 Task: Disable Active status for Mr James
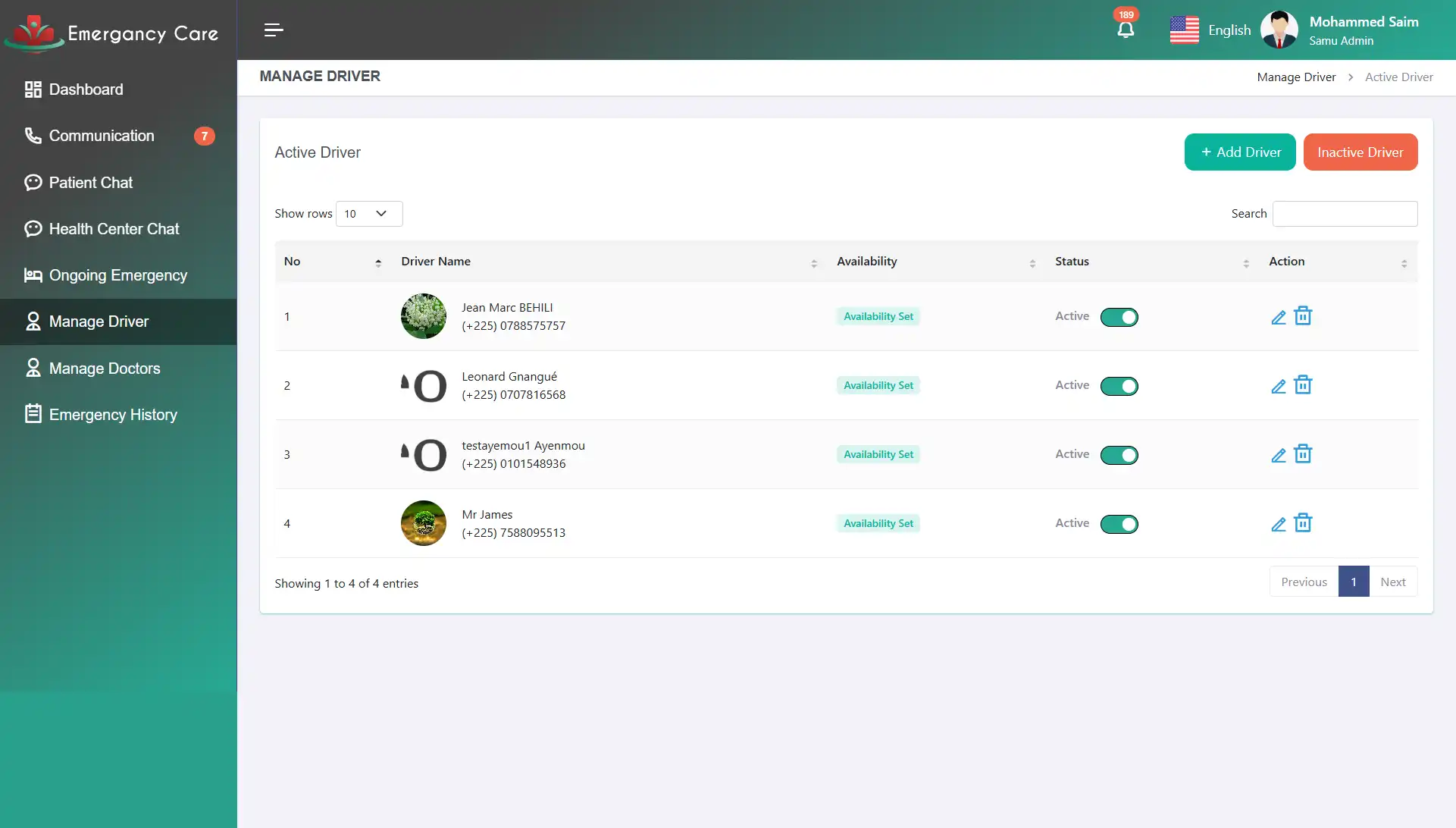point(1119,523)
